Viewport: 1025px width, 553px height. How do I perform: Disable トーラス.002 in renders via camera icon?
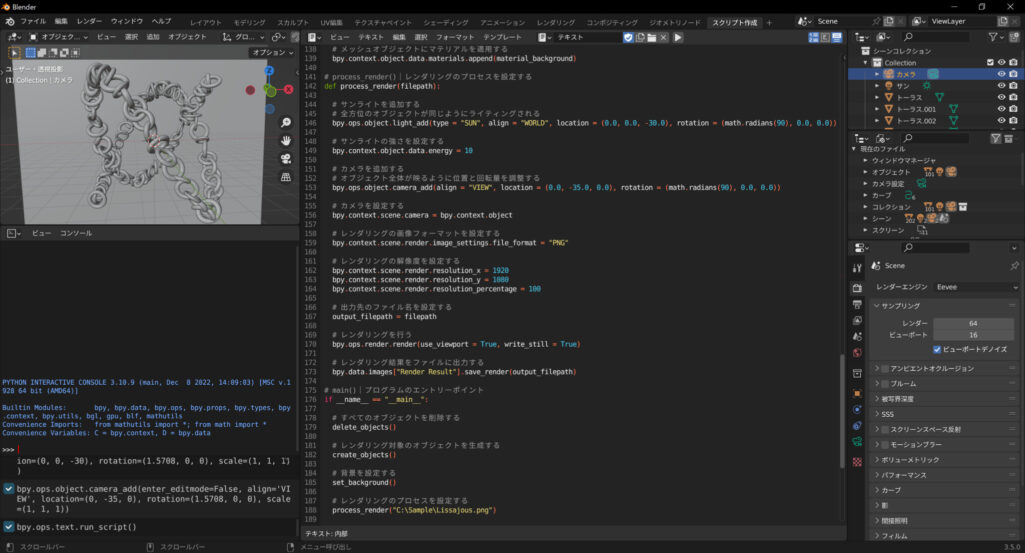click(x=1013, y=121)
